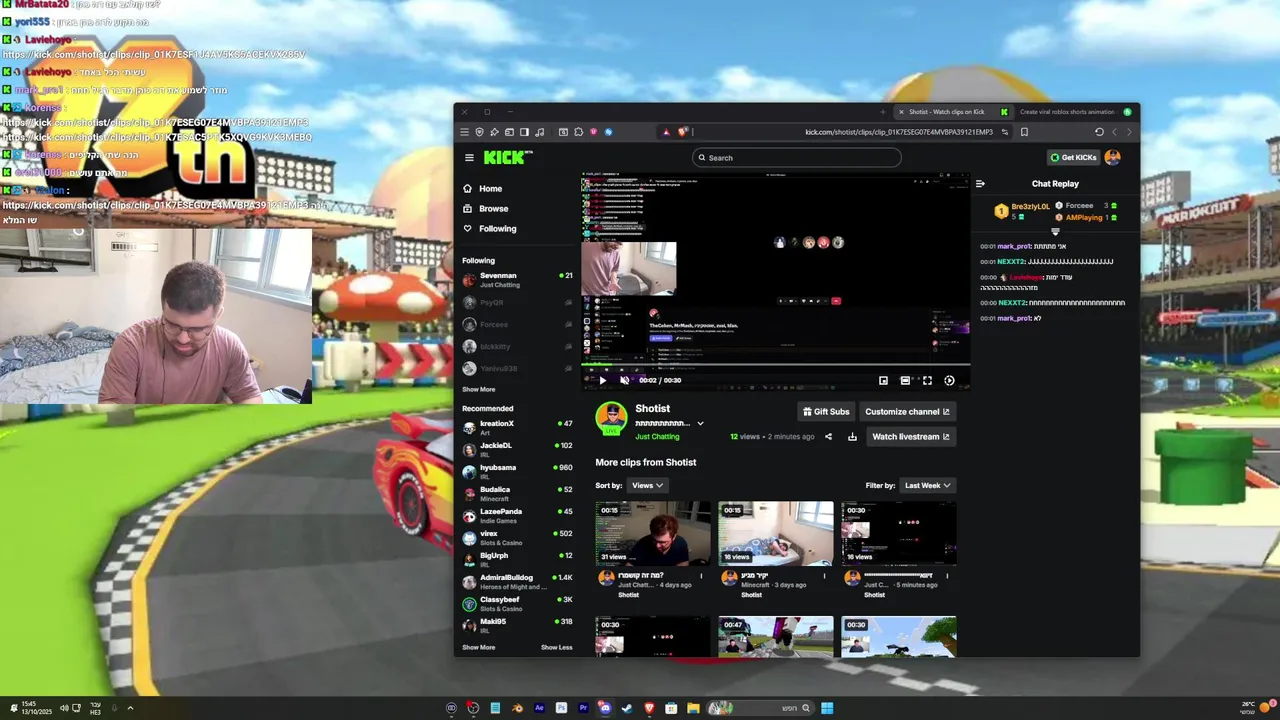
Task: Open new browser tab with plus
Action: tap(882, 112)
